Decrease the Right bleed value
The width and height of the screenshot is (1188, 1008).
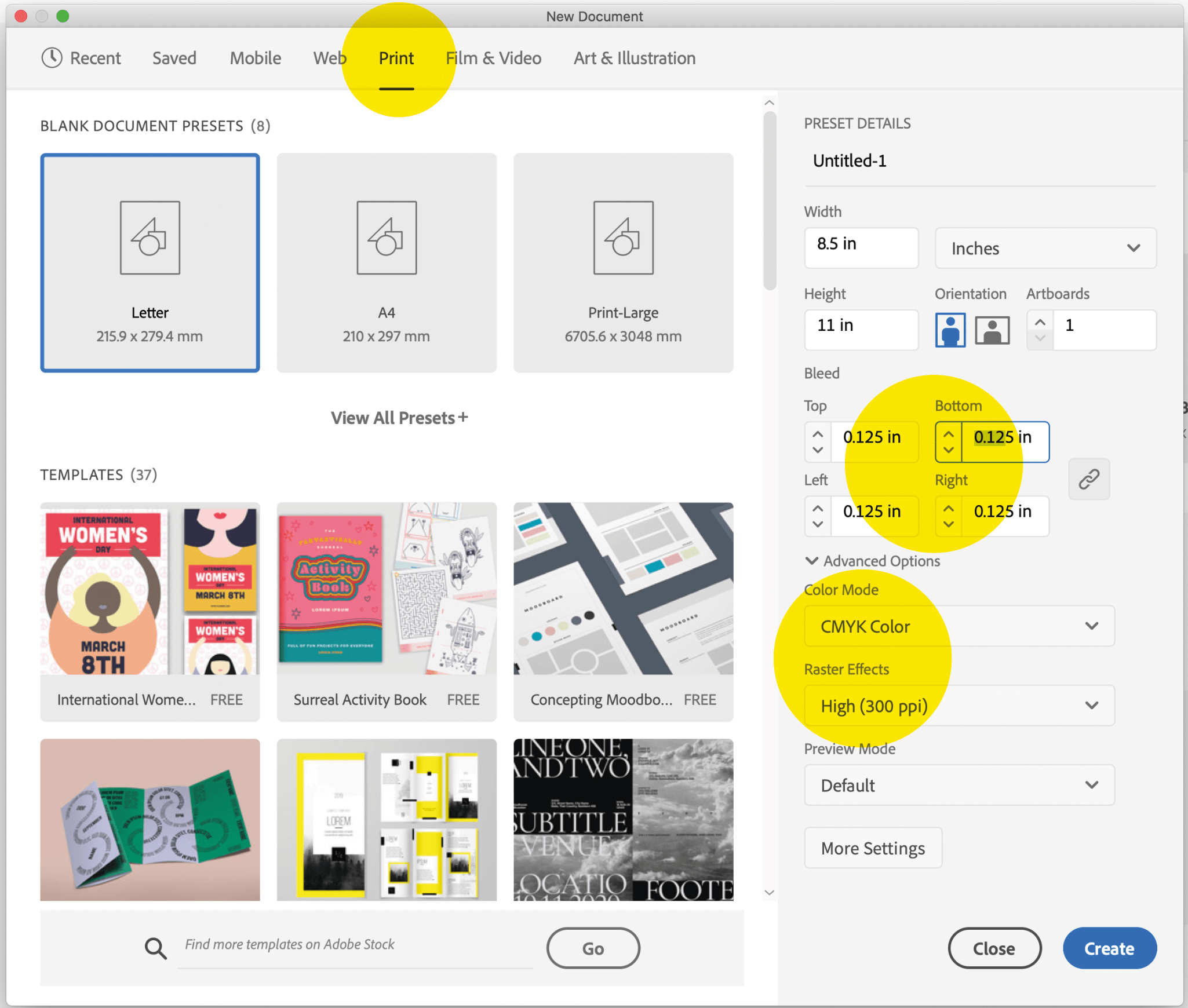click(x=949, y=524)
